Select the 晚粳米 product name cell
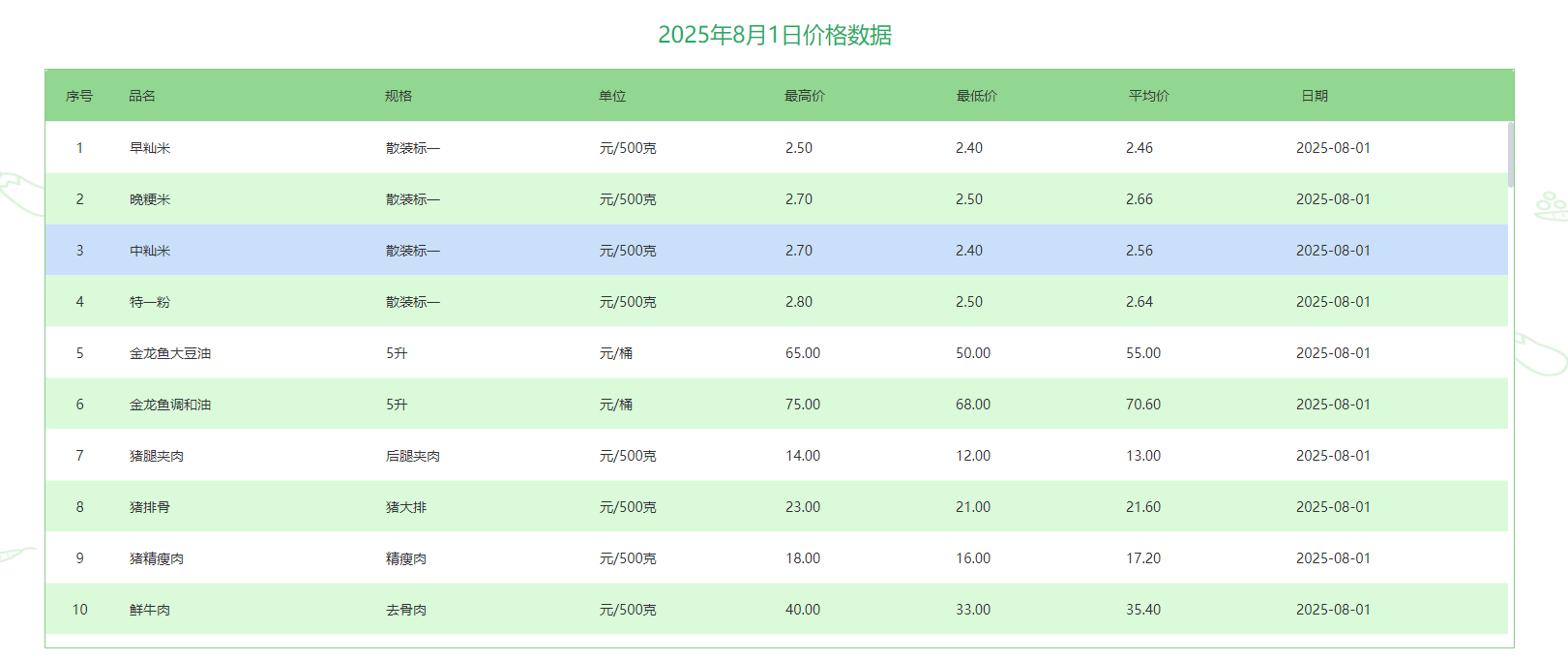The width and height of the screenshot is (1568, 661). (x=150, y=199)
